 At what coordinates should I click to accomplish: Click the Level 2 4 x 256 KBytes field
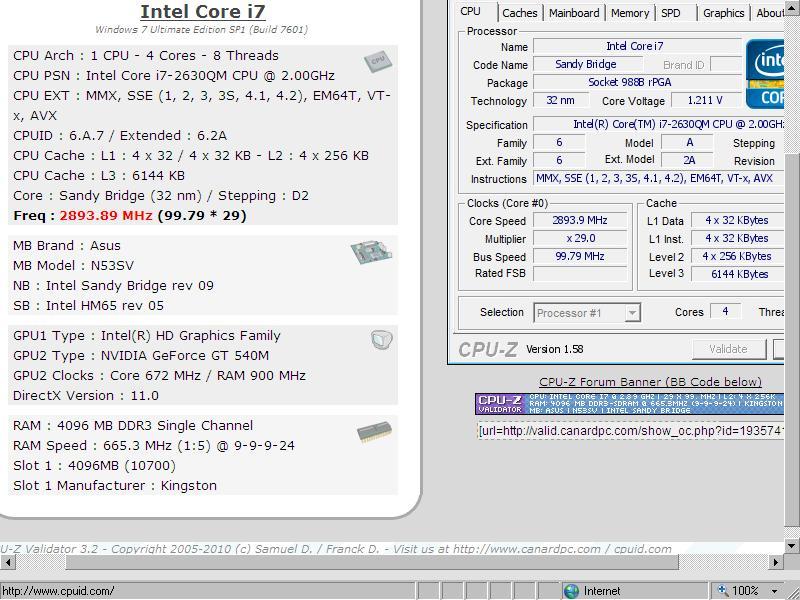737,256
